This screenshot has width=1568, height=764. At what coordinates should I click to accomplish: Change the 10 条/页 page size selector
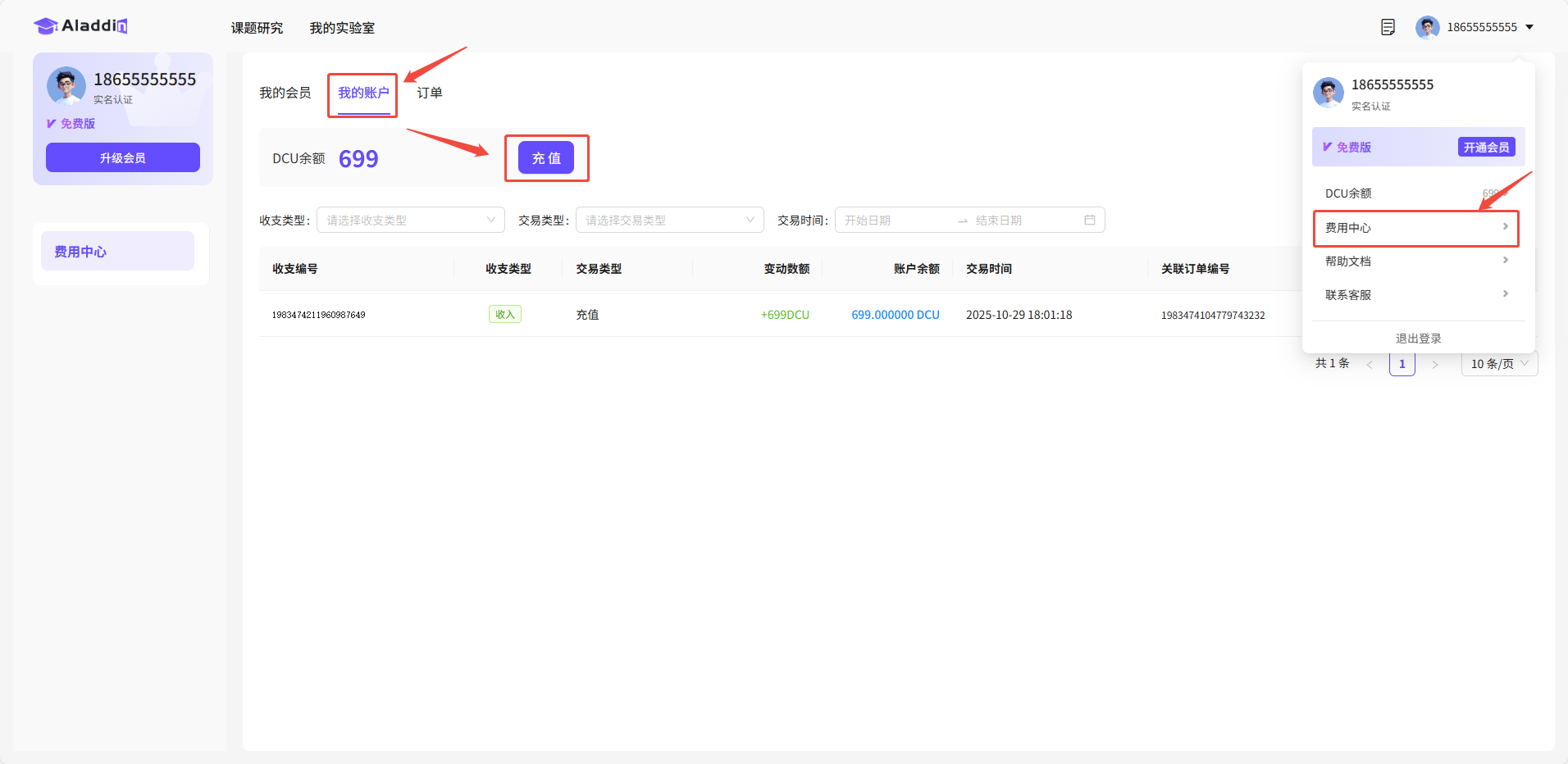pyautogui.click(x=1498, y=364)
